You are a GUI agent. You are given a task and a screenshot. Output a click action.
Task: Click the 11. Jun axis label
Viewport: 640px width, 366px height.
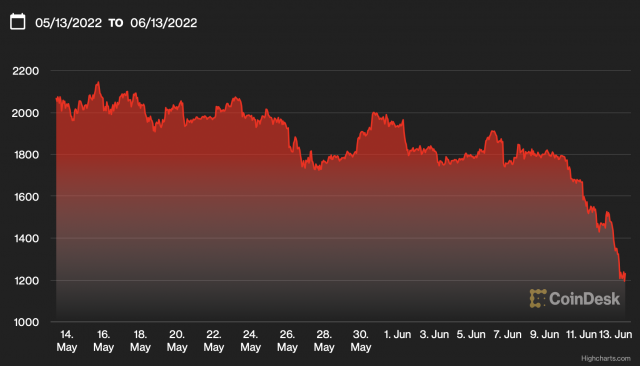click(581, 335)
